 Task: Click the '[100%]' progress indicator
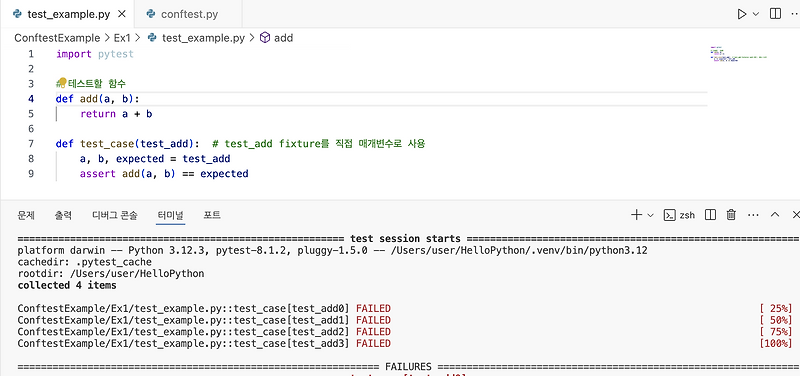click(776, 343)
